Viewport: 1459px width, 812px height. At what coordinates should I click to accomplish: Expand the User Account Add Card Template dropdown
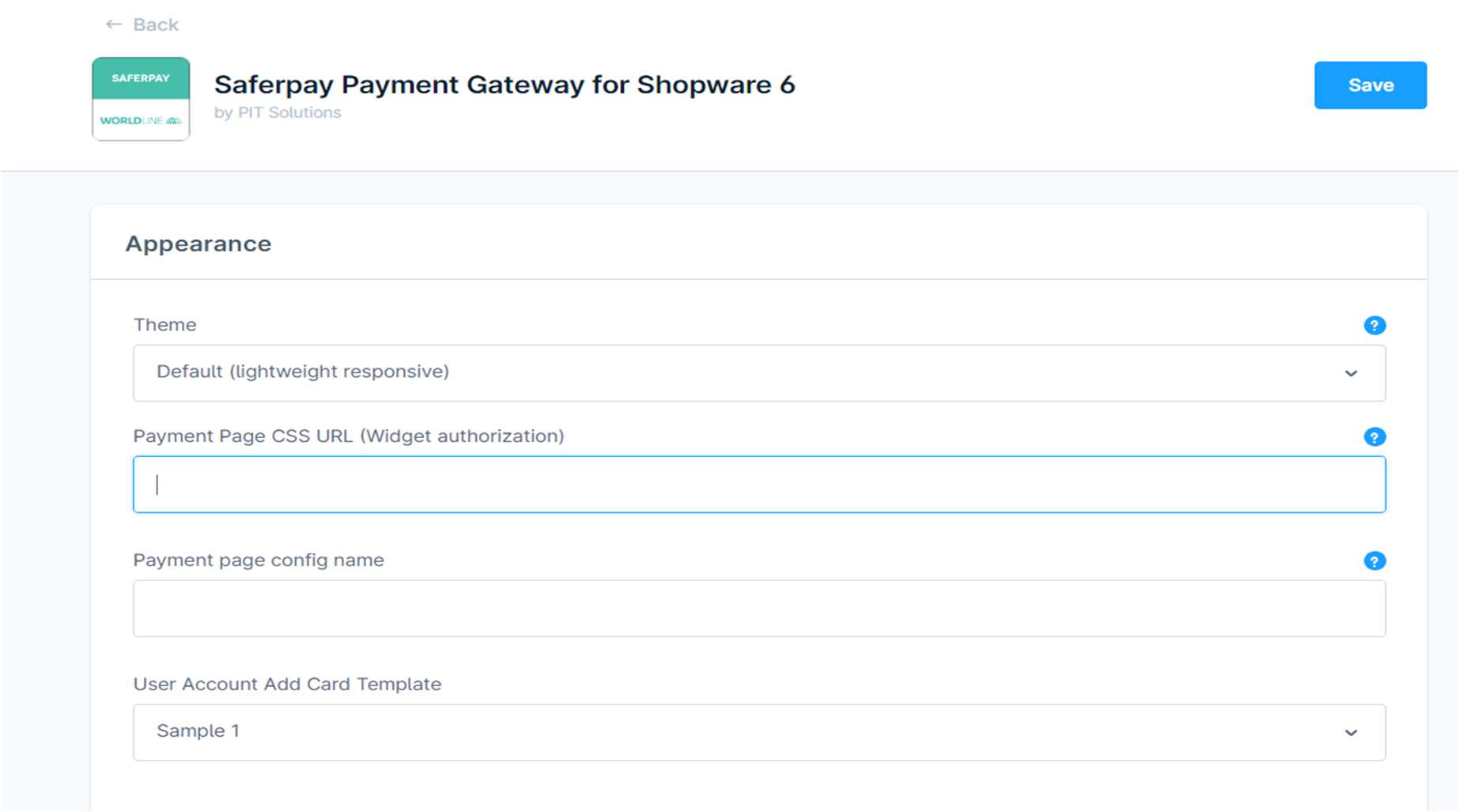pos(758,733)
